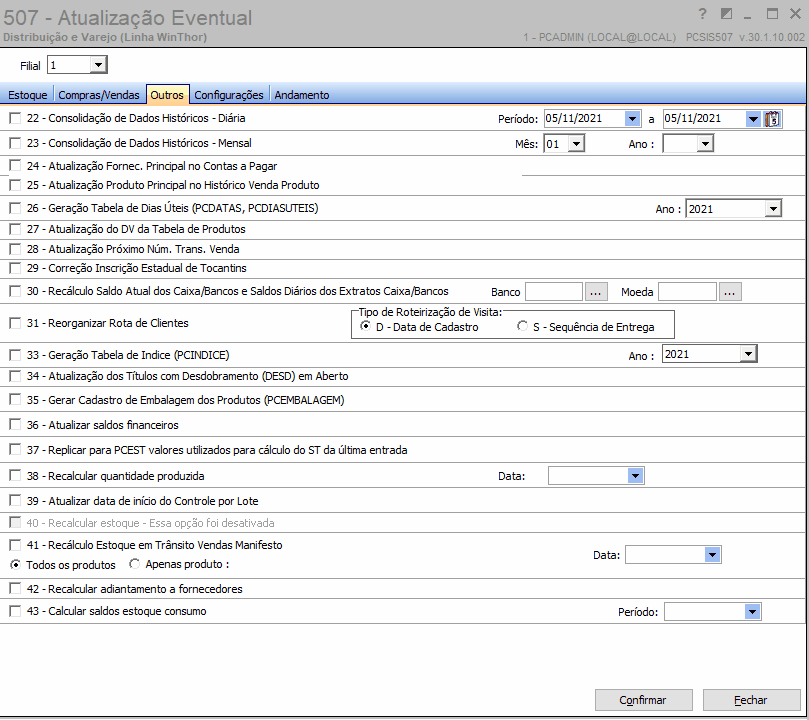Enable 25 Atualização Produto Principal
The image size is (809, 720).
coord(15,185)
